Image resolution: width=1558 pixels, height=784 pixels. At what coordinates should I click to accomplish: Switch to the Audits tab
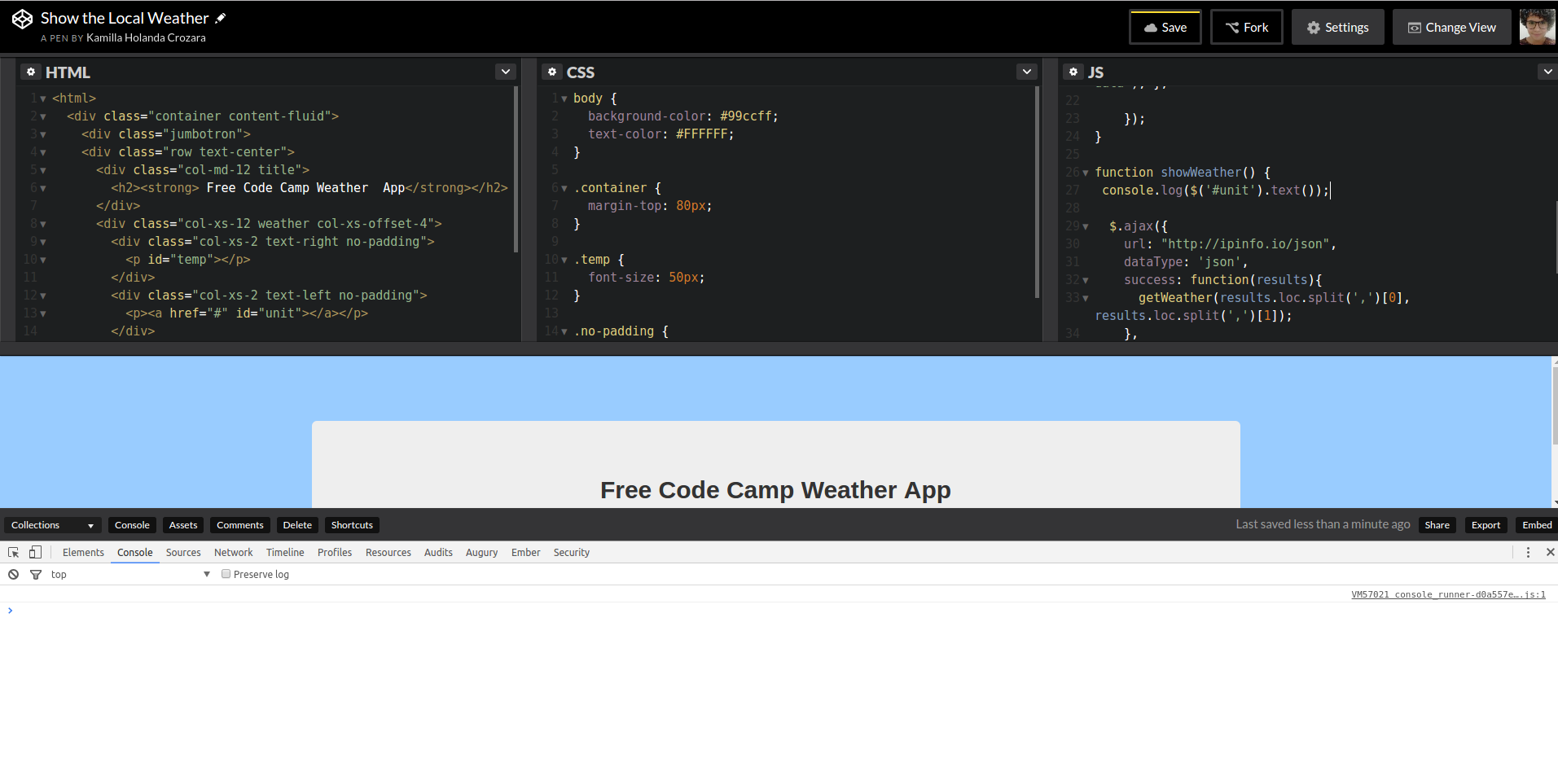coord(438,552)
